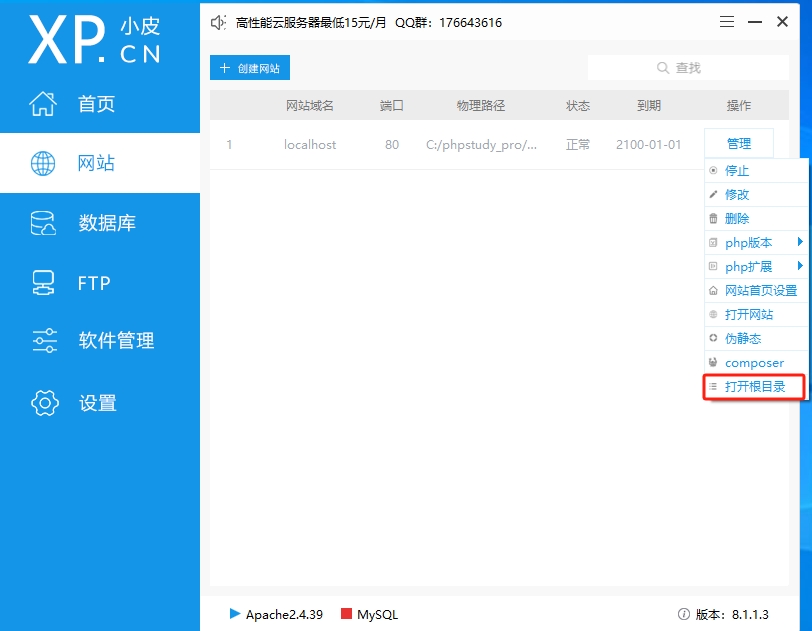
Task: Click the XP.CN logo
Action: [94, 39]
